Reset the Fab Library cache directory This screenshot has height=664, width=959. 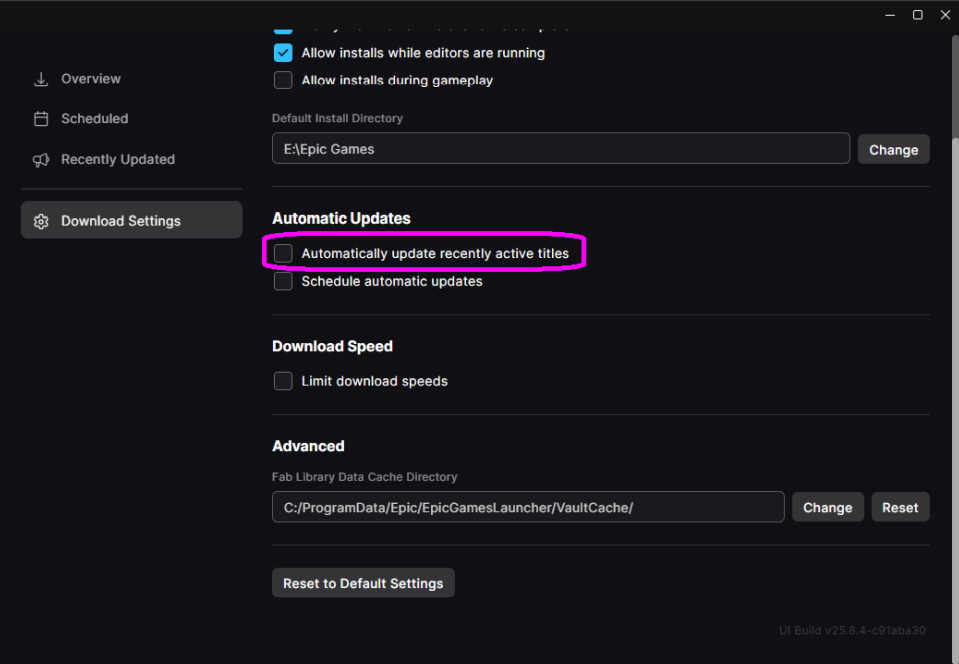coord(900,507)
